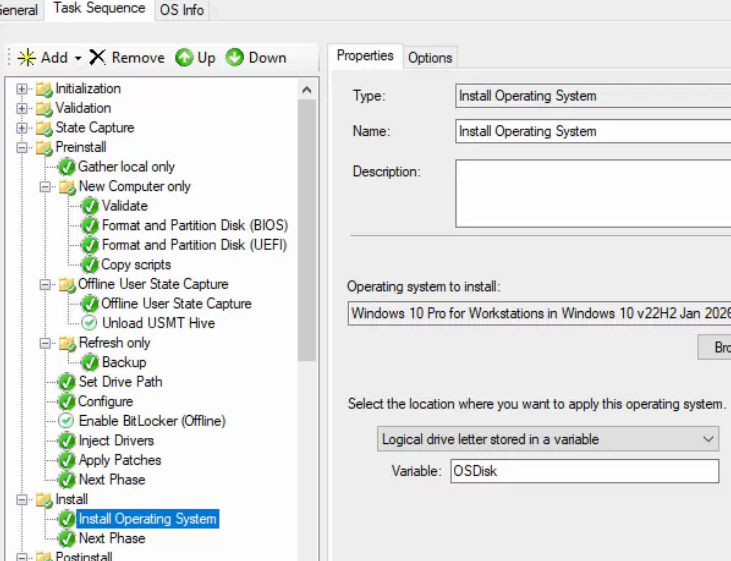The width and height of the screenshot is (731, 561).
Task: Select the Gather local only step
Action: pos(126,167)
